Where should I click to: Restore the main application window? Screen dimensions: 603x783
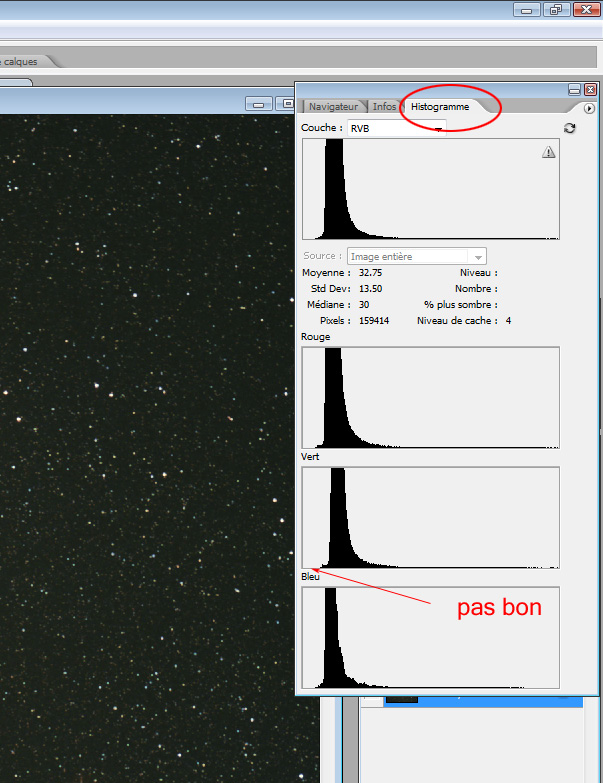pos(556,9)
